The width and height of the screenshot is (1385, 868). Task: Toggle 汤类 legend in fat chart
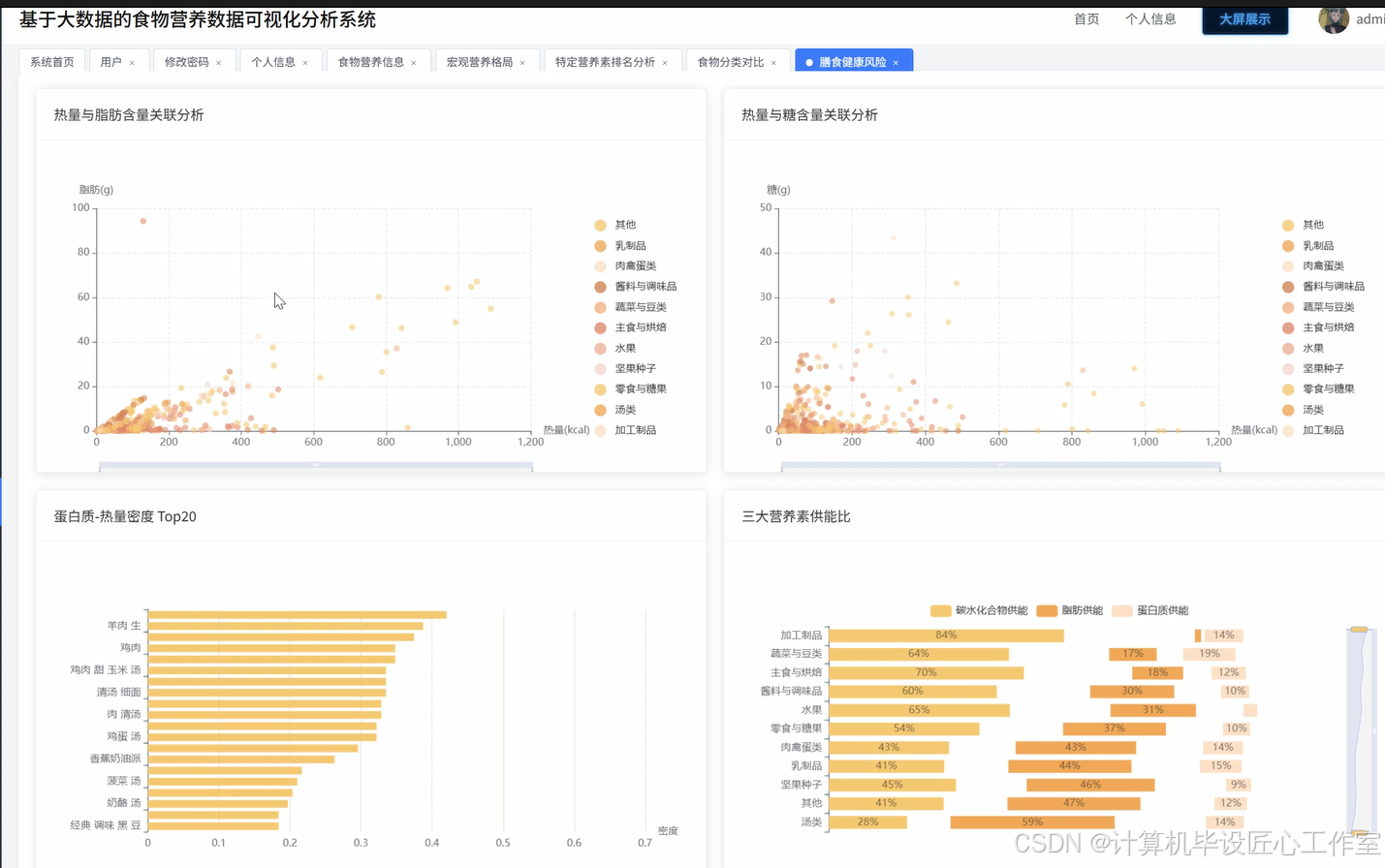615,410
